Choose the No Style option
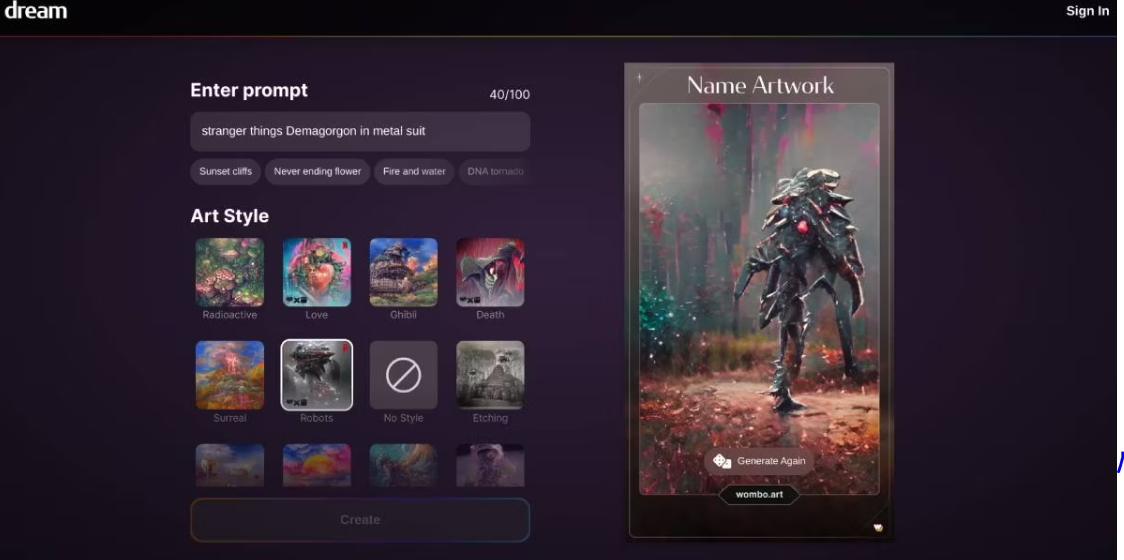Screen dimensions: 1124x560 403,375
